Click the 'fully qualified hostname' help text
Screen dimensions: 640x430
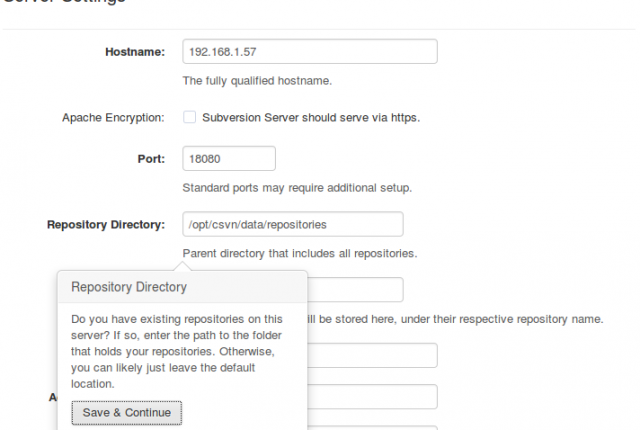257,81
